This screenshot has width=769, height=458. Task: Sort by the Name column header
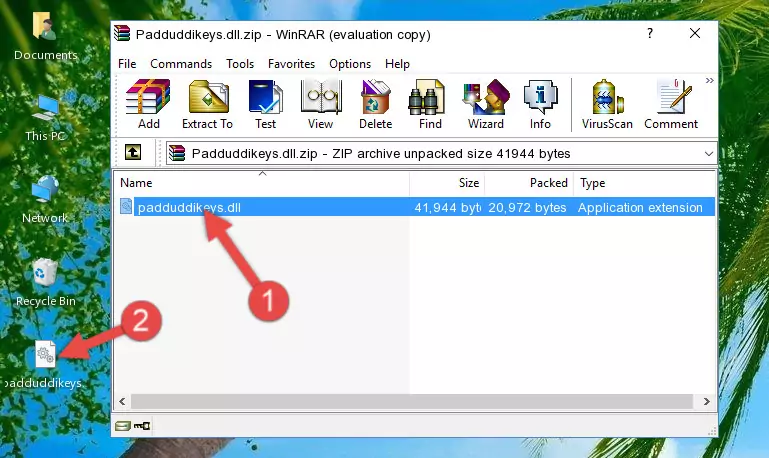tap(262, 183)
